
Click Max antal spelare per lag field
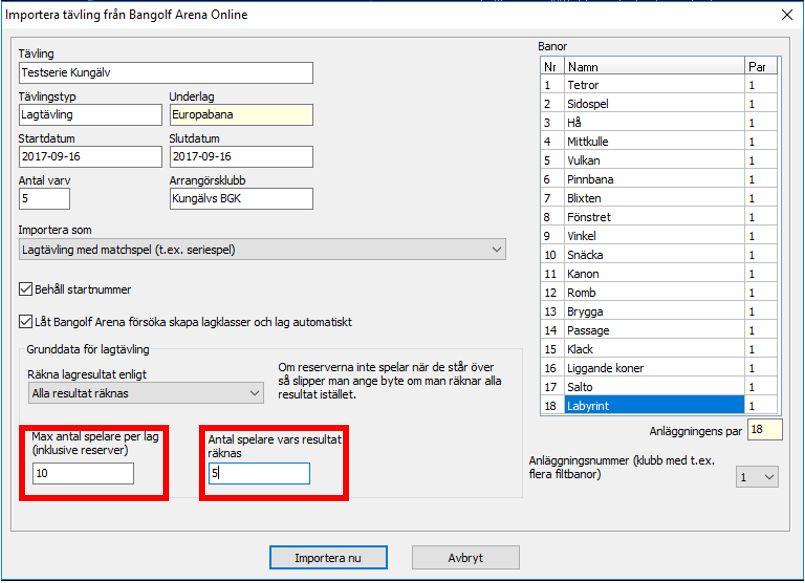(83, 473)
